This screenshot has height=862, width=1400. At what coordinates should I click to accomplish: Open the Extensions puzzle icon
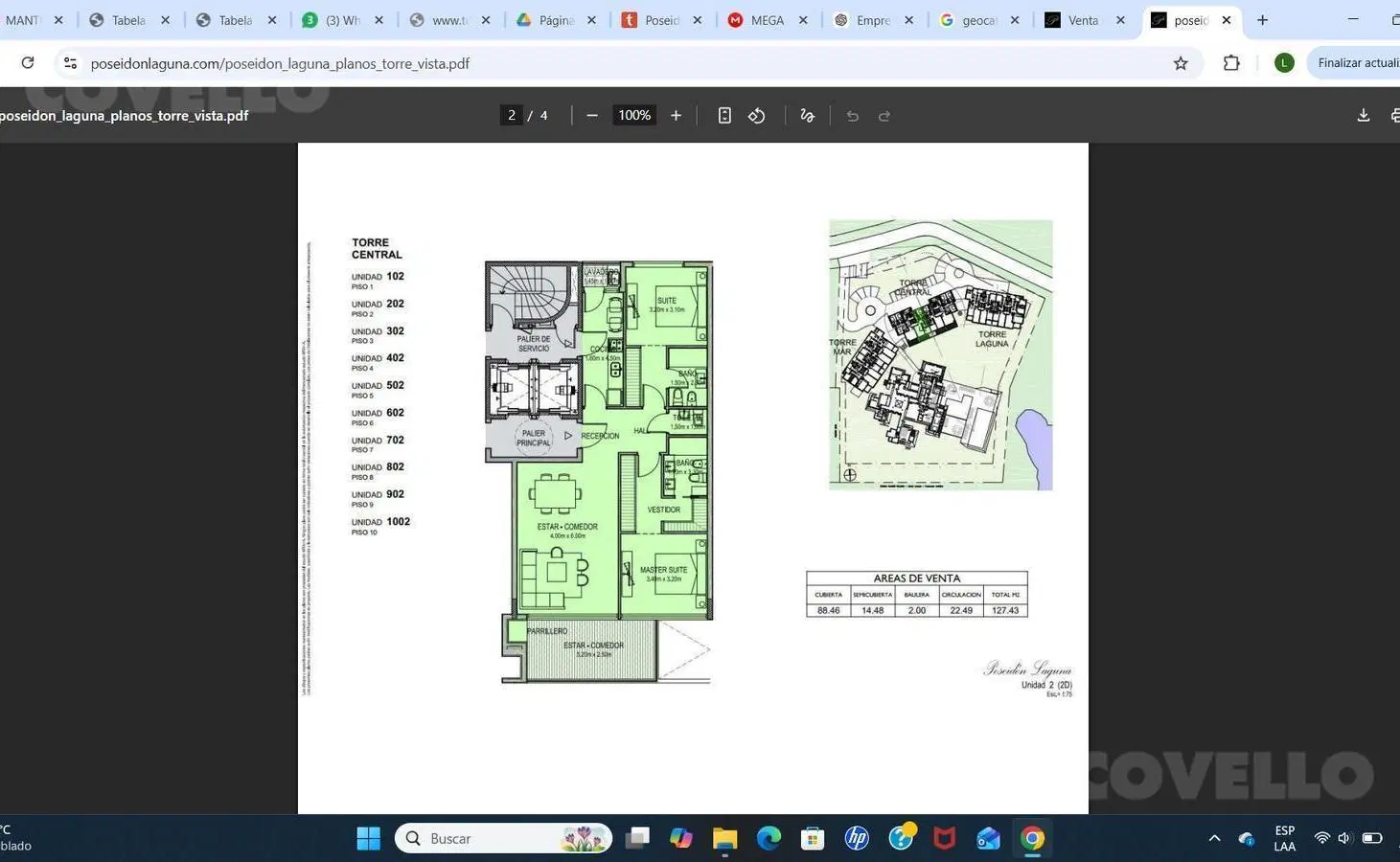click(1231, 63)
